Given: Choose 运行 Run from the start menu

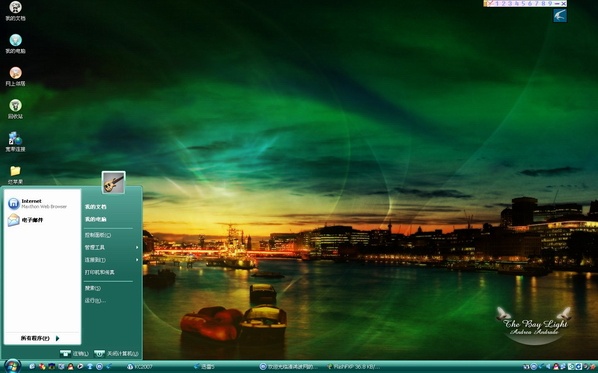Looking at the screenshot, I should click(95, 301).
